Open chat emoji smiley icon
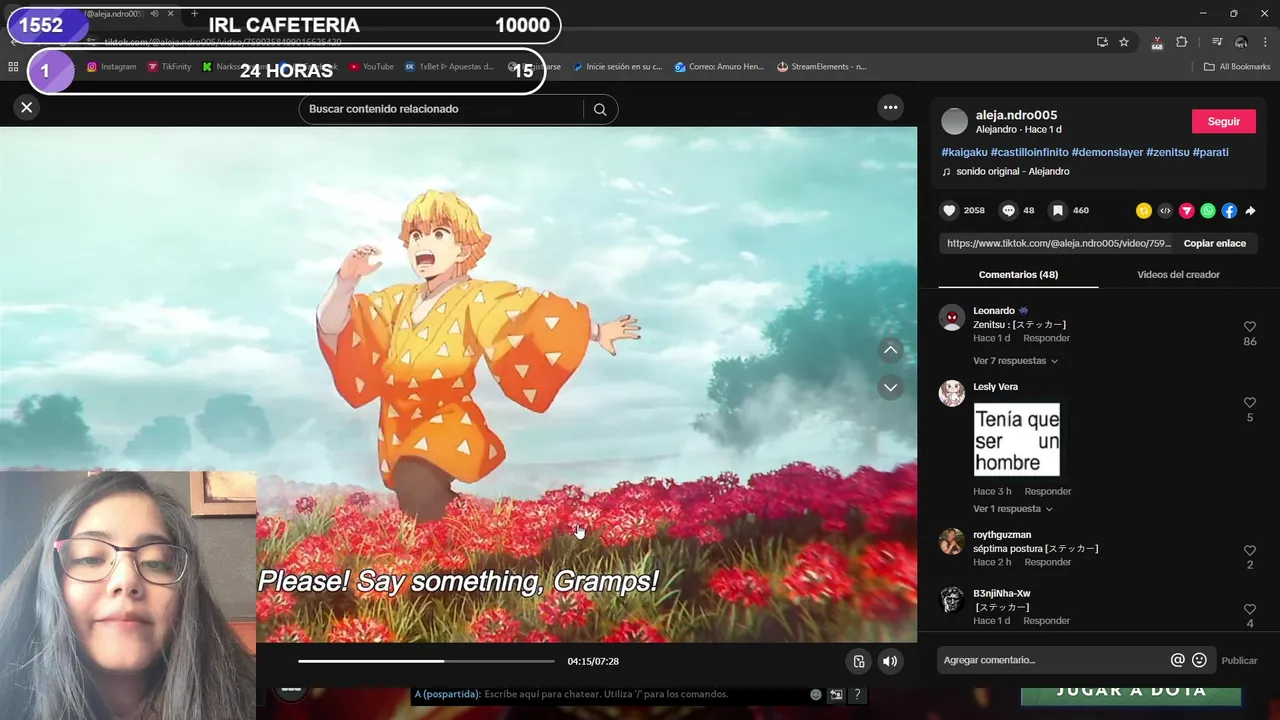Screen dimensions: 1280x720 pyautogui.click(x=816, y=694)
